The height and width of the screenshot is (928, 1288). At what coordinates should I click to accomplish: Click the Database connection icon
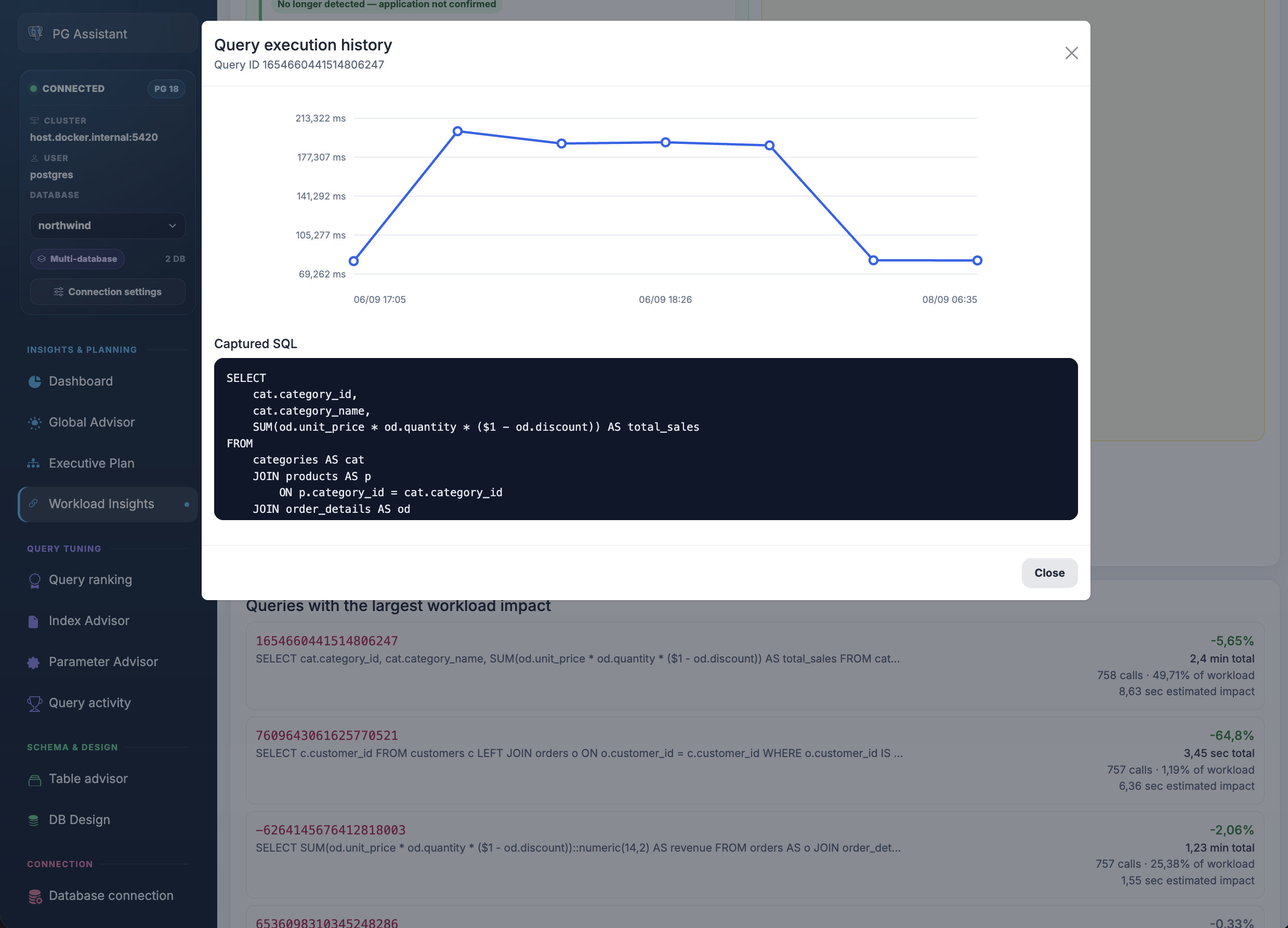tap(35, 896)
